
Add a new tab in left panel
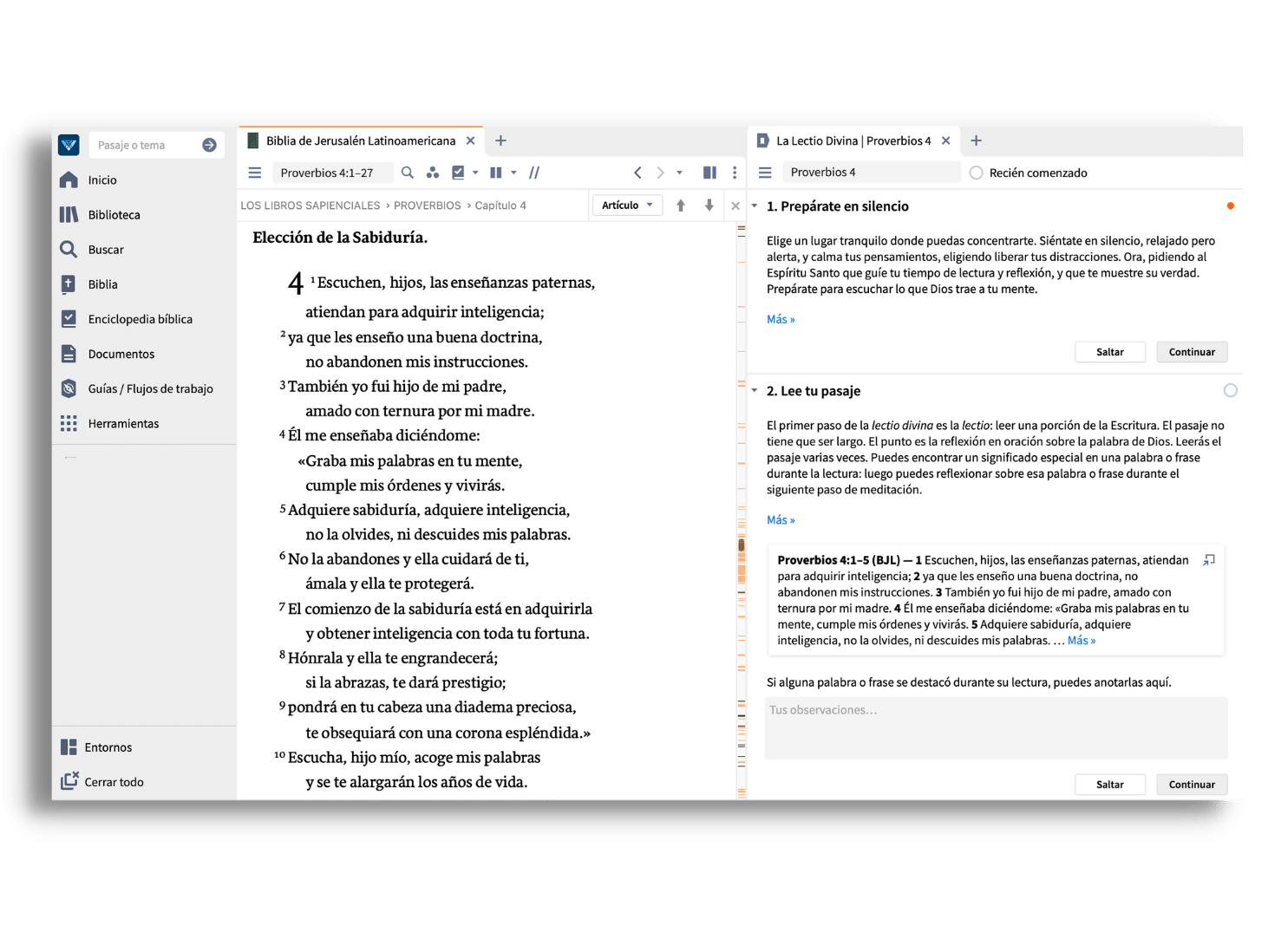click(x=500, y=140)
